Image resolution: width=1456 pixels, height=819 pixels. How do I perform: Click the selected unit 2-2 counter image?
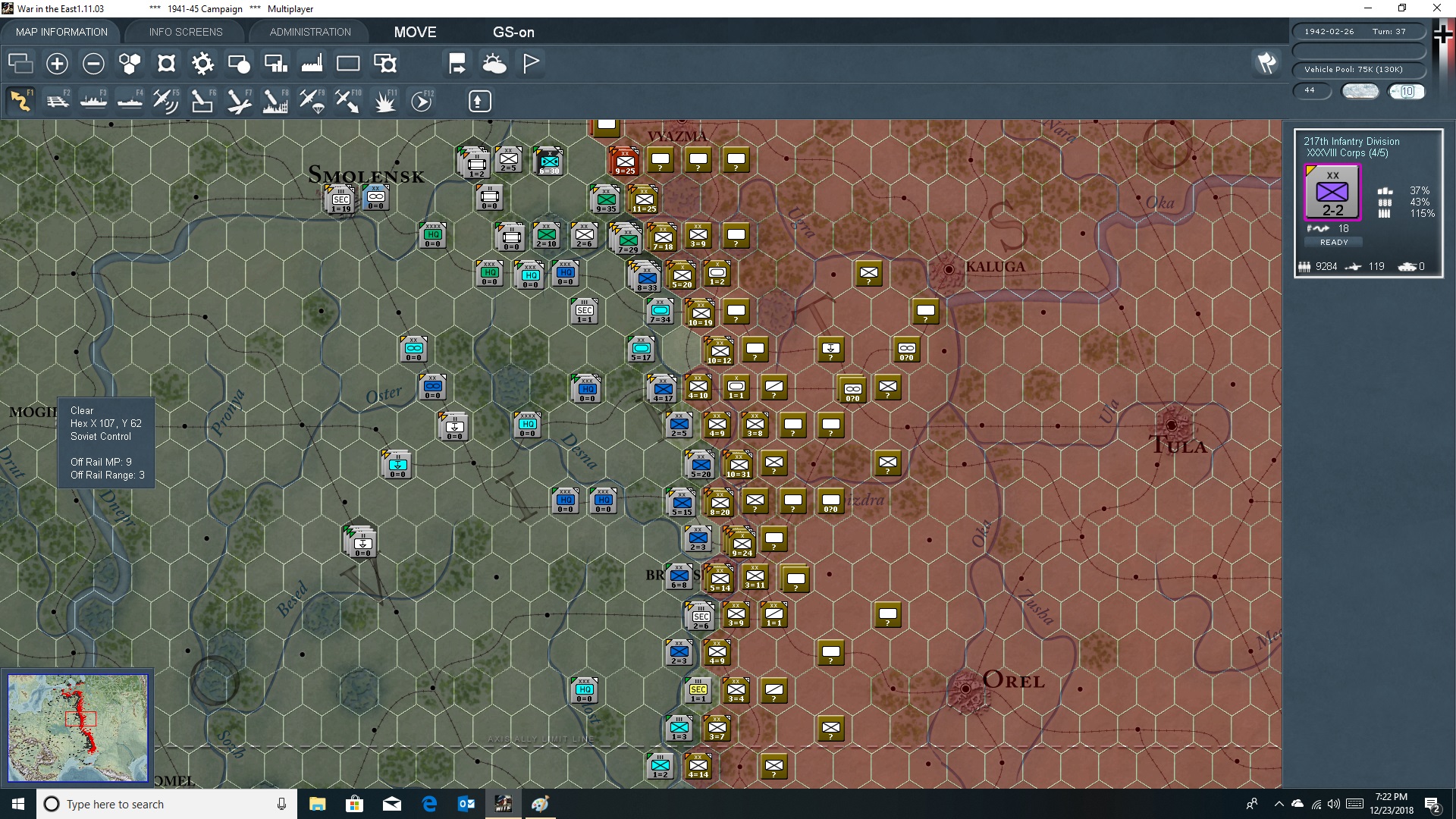coord(1332,193)
